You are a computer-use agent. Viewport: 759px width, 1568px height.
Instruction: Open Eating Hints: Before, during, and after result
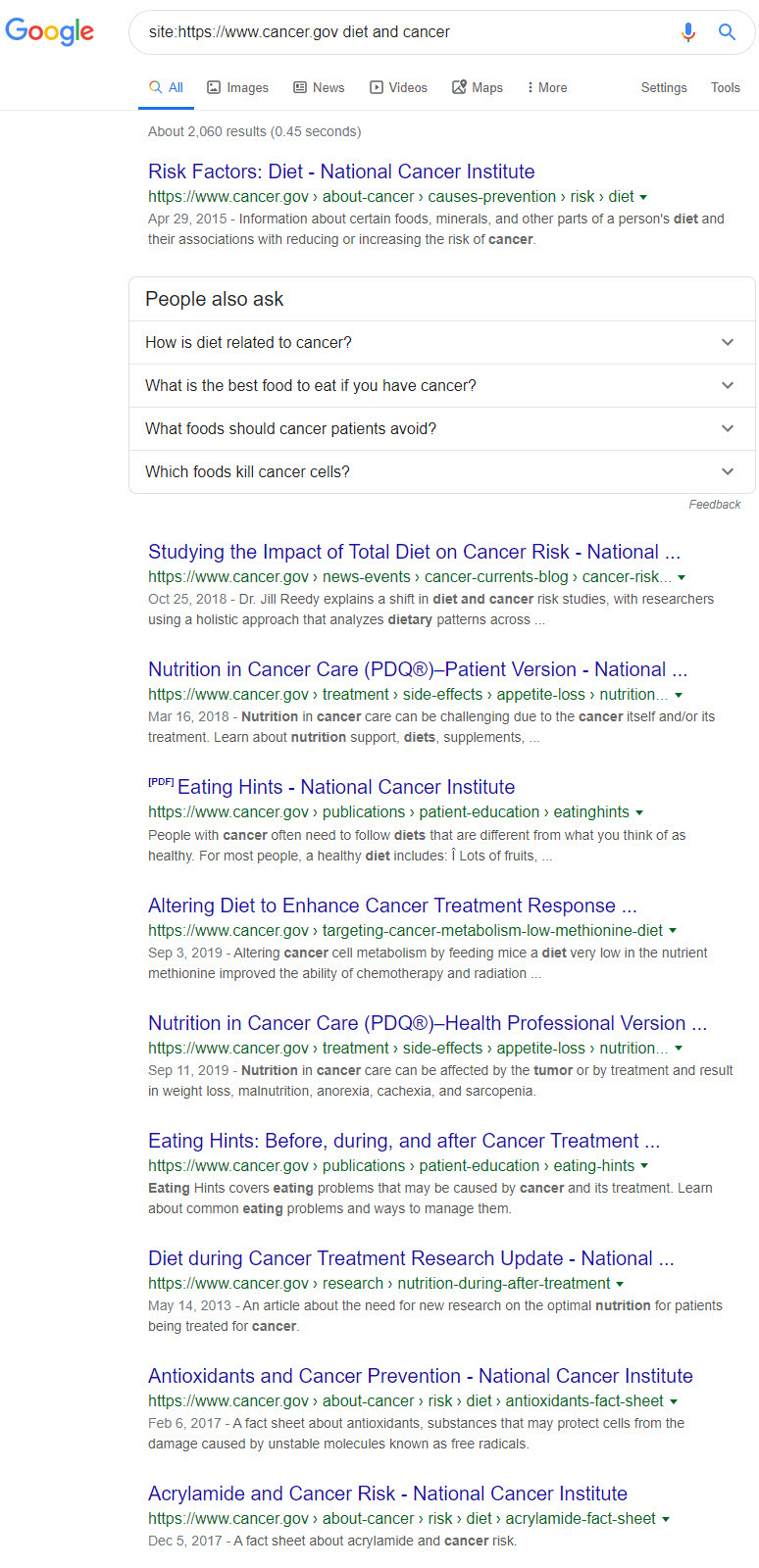[404, 1141]
